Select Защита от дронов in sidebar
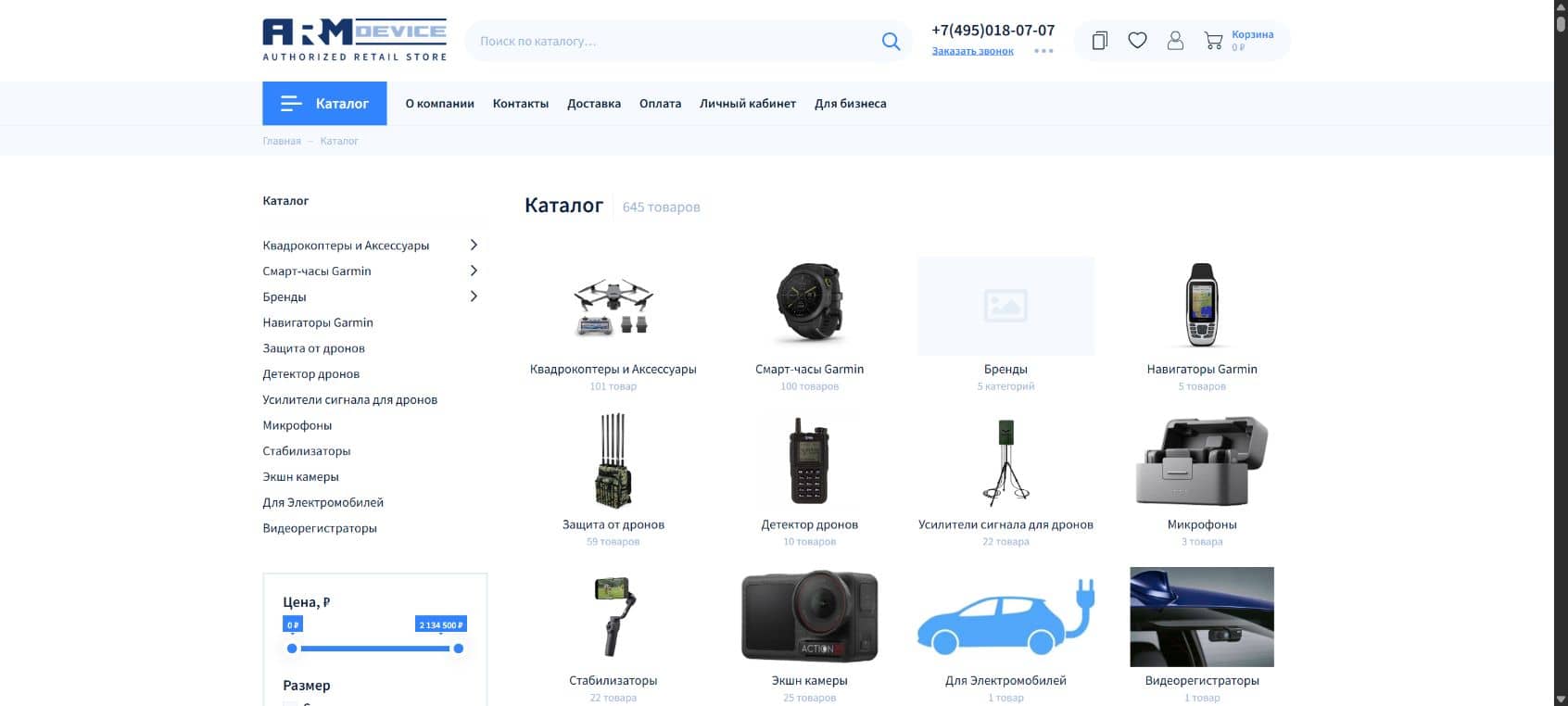 313,348
